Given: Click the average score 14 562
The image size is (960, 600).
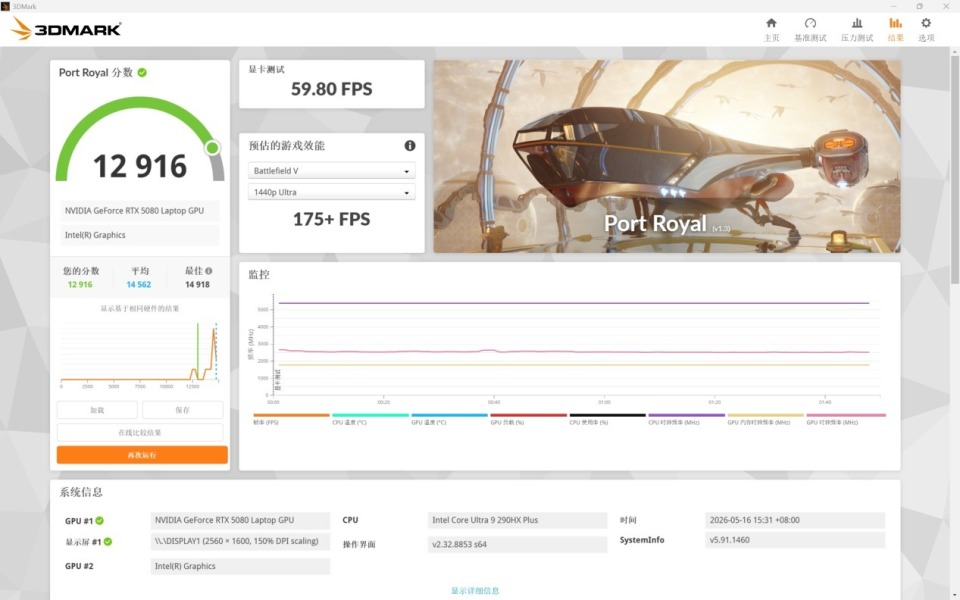Looking at the screenshot, I should tap(138, 285).
